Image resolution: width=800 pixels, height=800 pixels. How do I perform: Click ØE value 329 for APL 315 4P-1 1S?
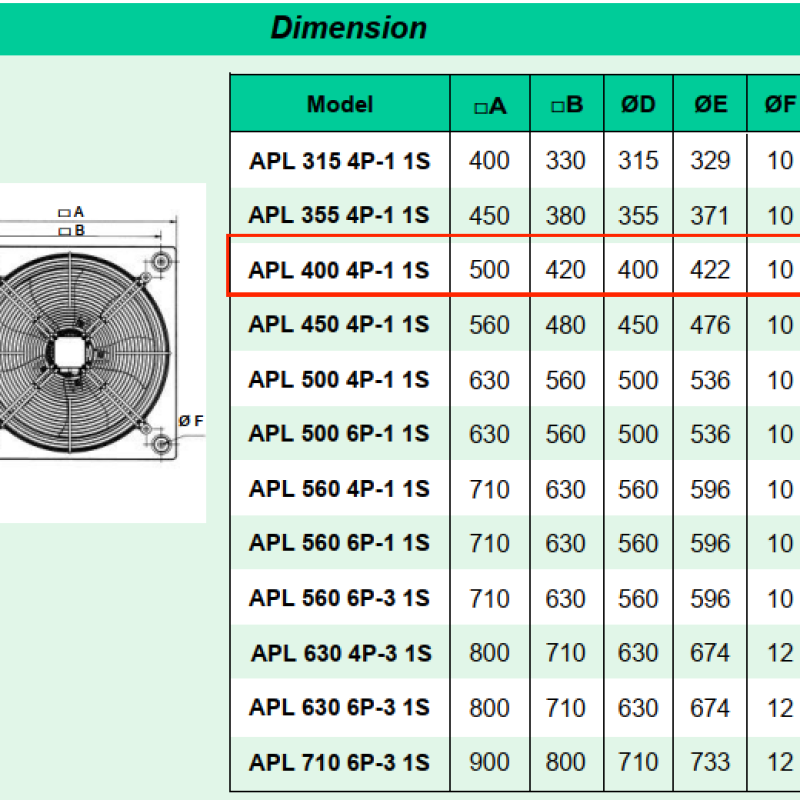click(x=710, y=161)
